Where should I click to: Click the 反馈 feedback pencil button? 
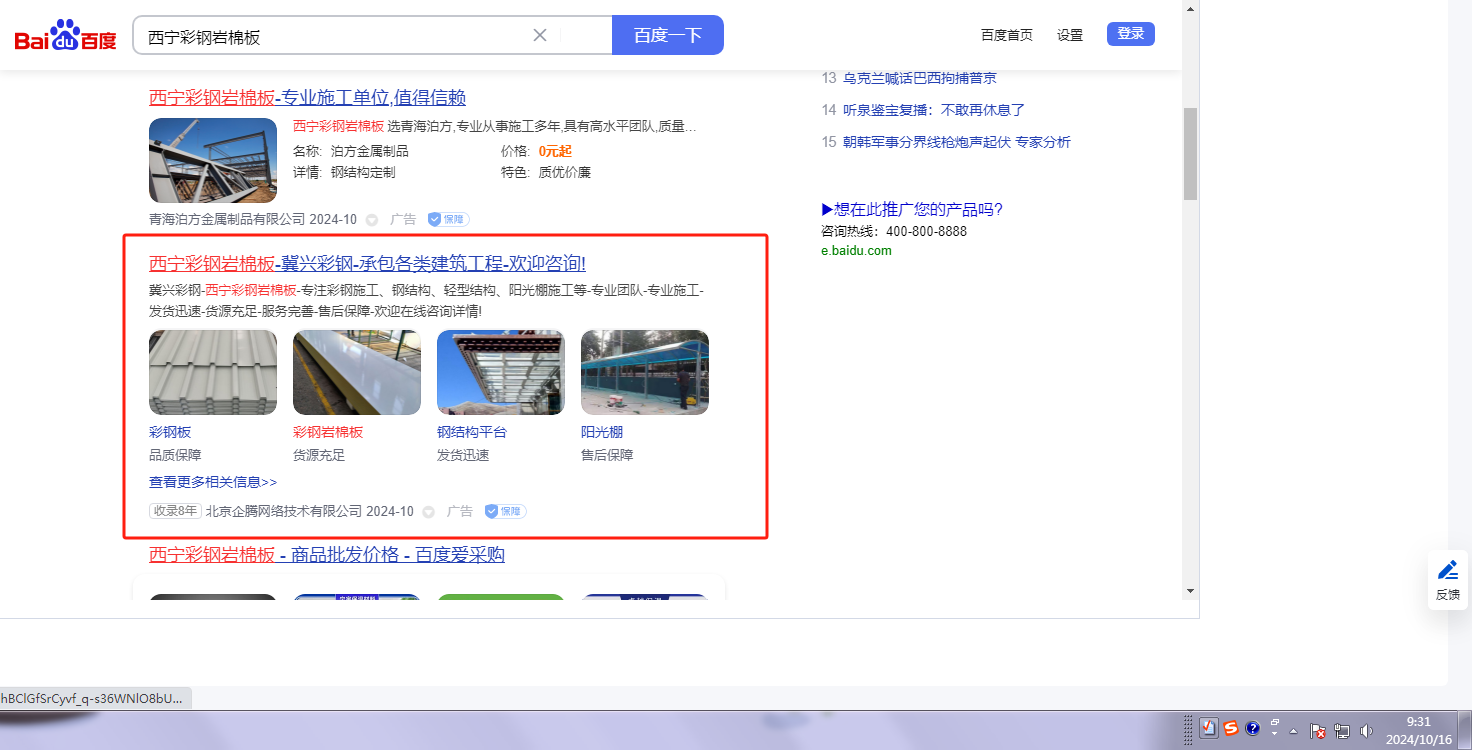[x=1448, y=580]
